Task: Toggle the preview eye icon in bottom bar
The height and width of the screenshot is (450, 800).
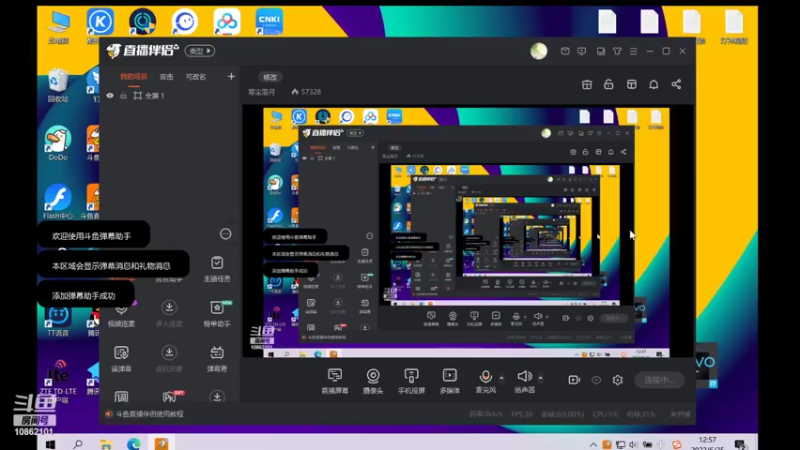Action: (x=596, y=380)
